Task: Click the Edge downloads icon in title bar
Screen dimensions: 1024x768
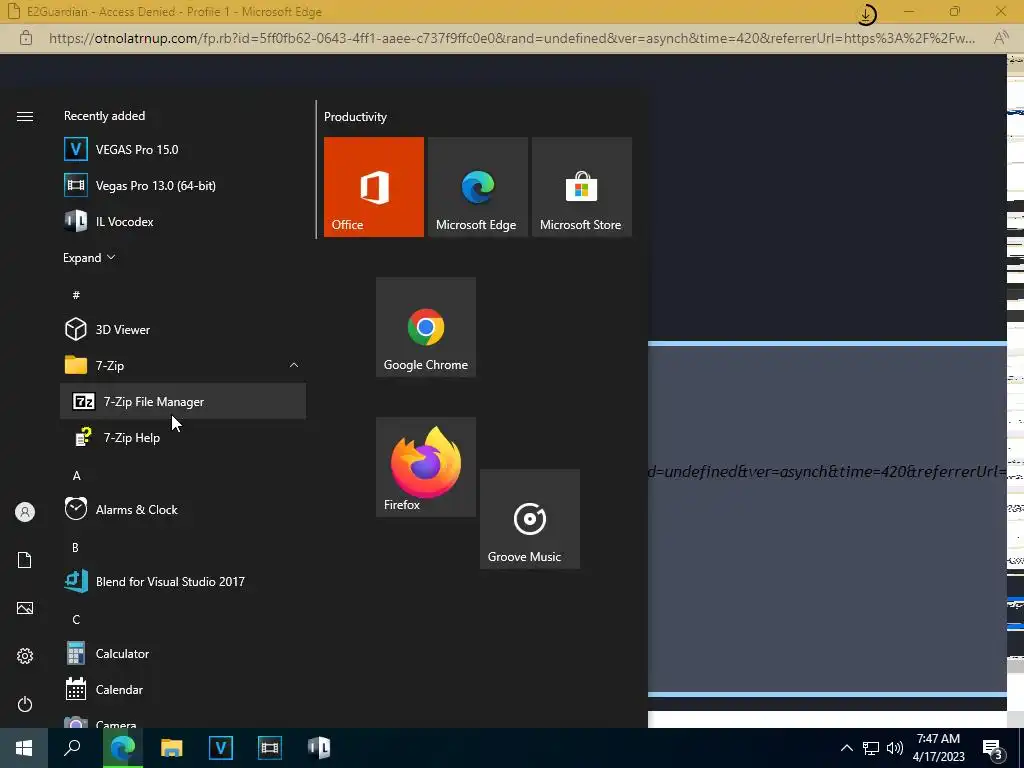Action: 867,14
